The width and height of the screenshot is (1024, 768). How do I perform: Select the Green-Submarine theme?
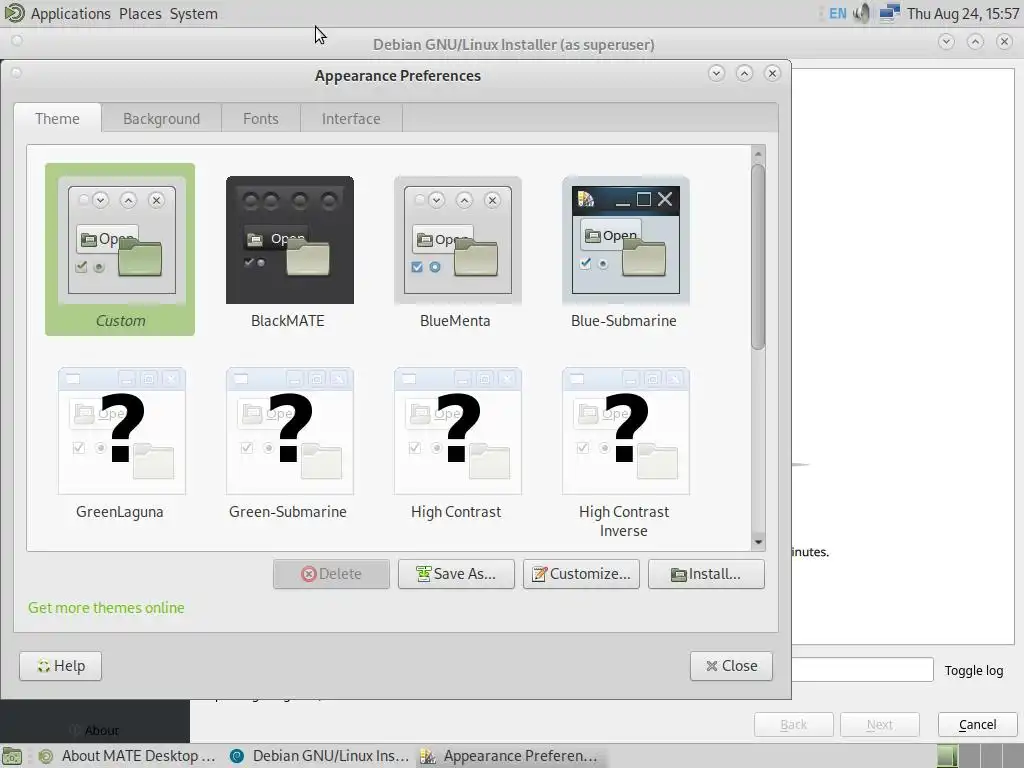[x=289, y=443]
